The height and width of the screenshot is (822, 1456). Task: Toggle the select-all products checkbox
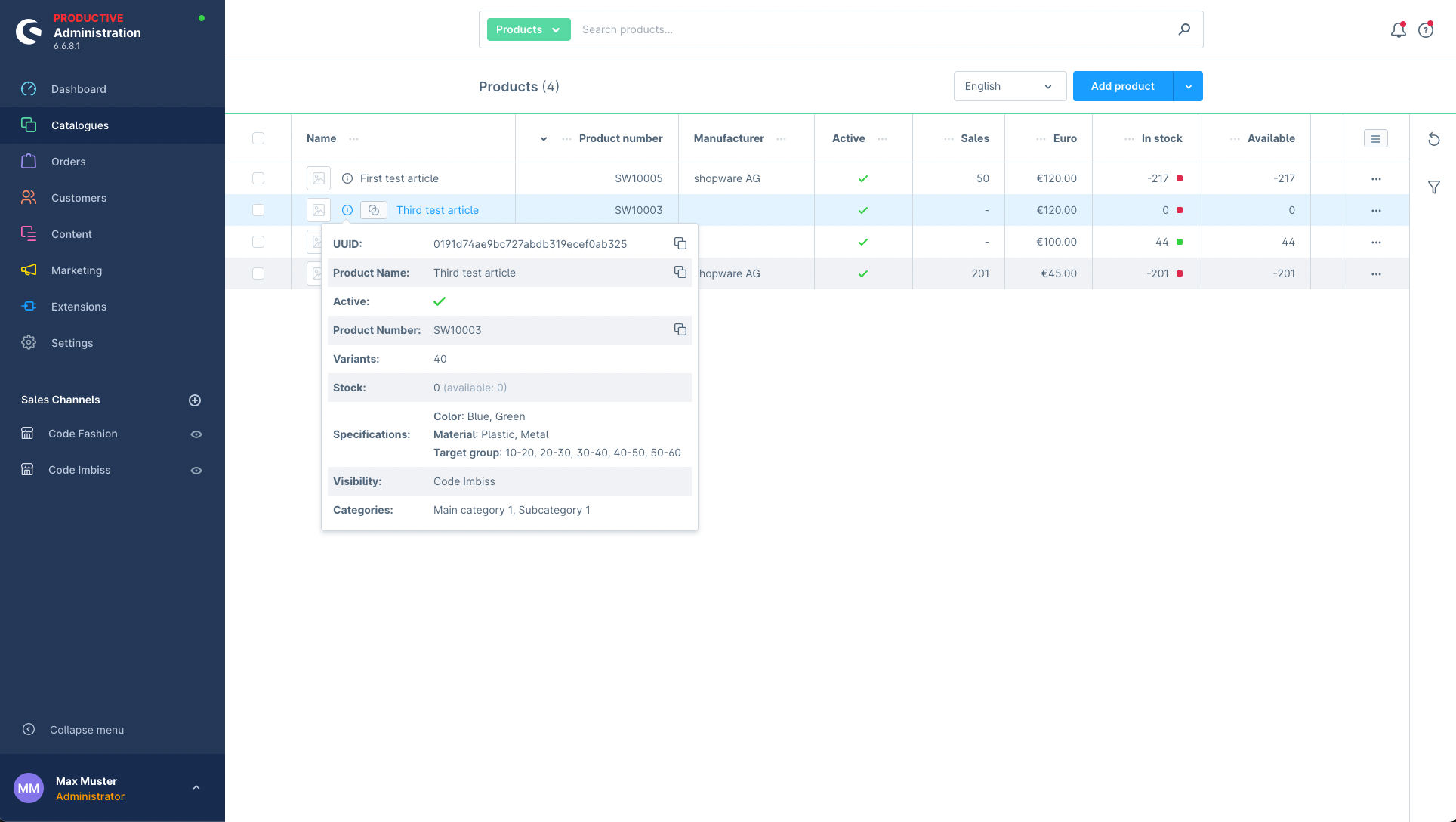[x=258, y=138]
